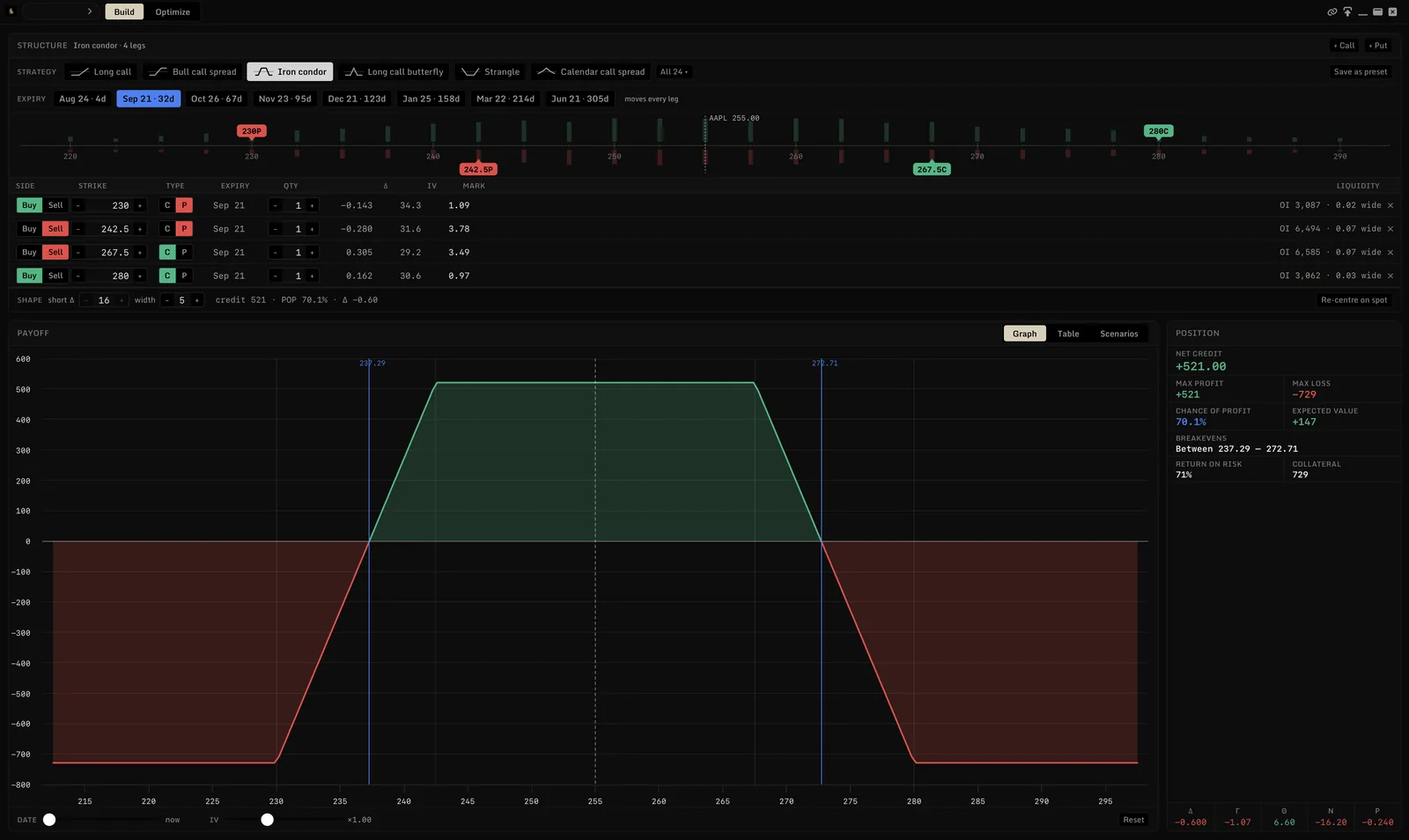The width and height of the screenshot is (1409, 840).
Task: Decrease quantity on the 242.5 leg
Action: [x=276, y=229]
